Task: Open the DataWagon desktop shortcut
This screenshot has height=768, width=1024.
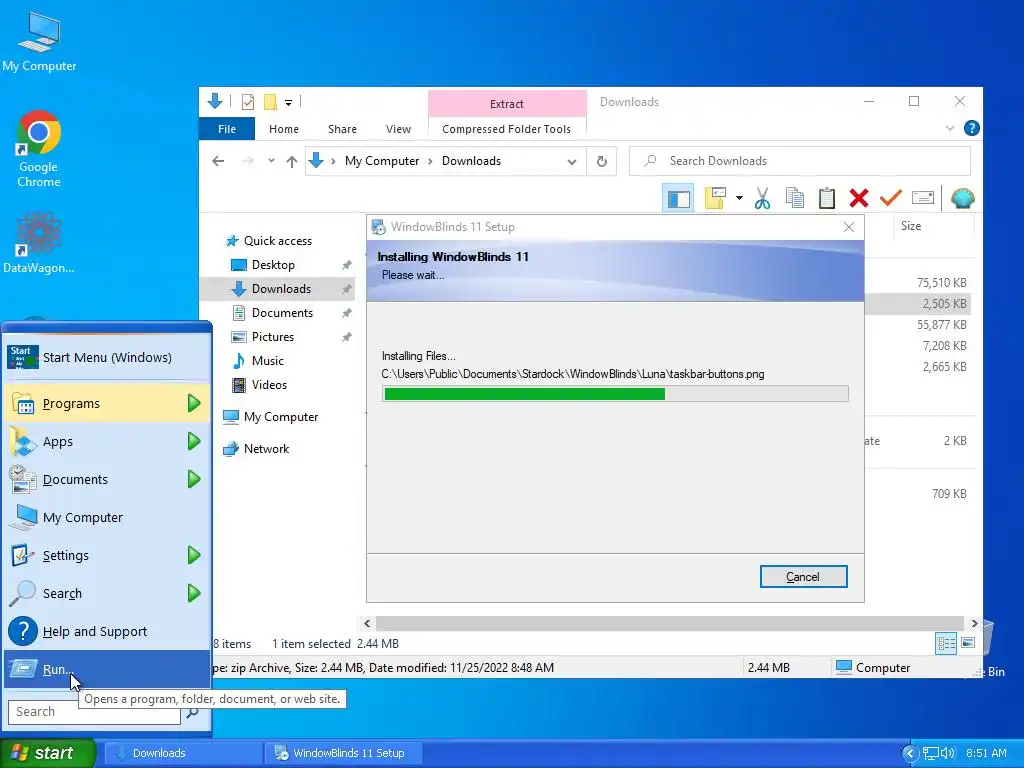Action: (x=39, y=242)
